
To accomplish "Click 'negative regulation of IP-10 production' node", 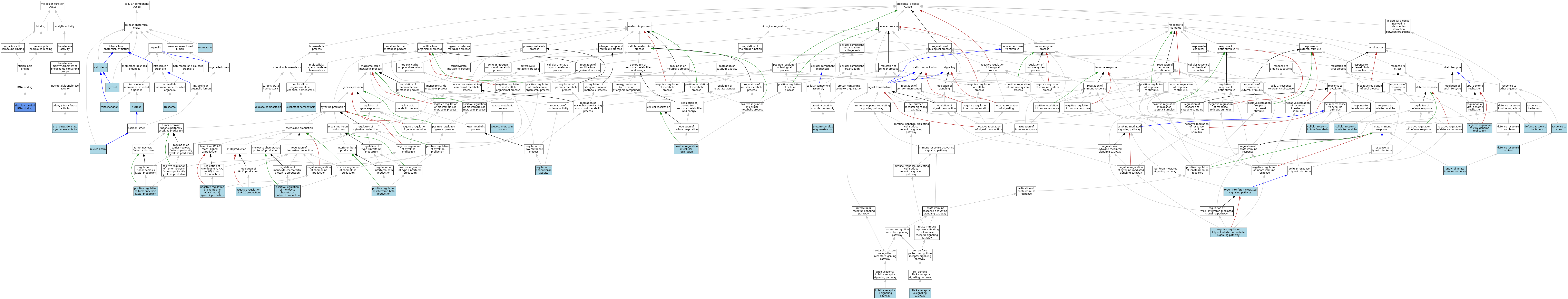I will pos(248,191).
